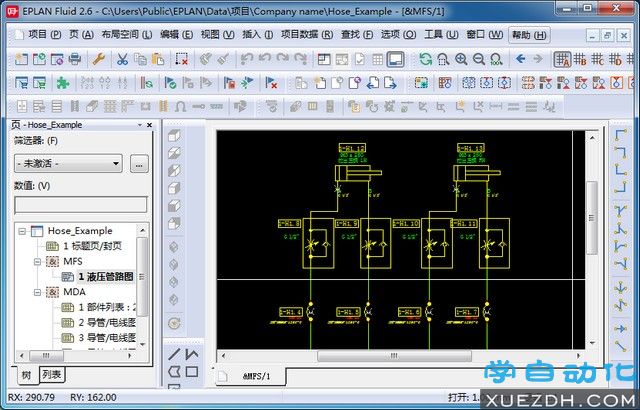Click the next page arrow icon
Image resolution: width=640 pixels, height=410 pixels.
[390, 83]
